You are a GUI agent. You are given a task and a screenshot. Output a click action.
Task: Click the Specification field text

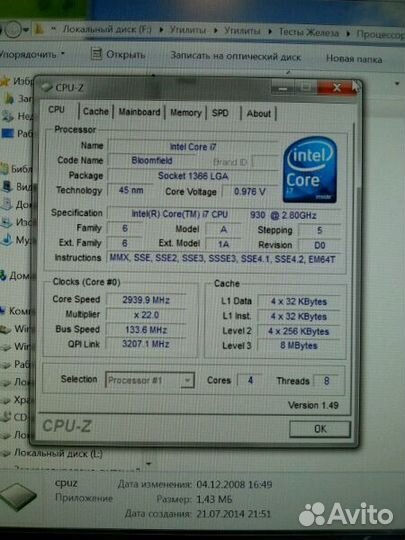pos(224,215)
